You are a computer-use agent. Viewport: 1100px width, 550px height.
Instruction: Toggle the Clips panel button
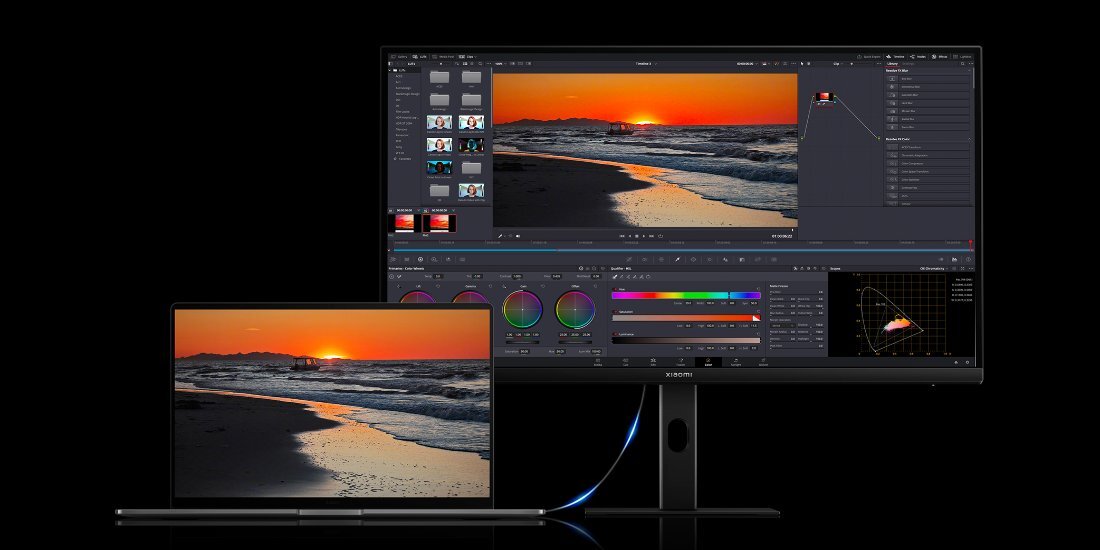coord(469,56)
